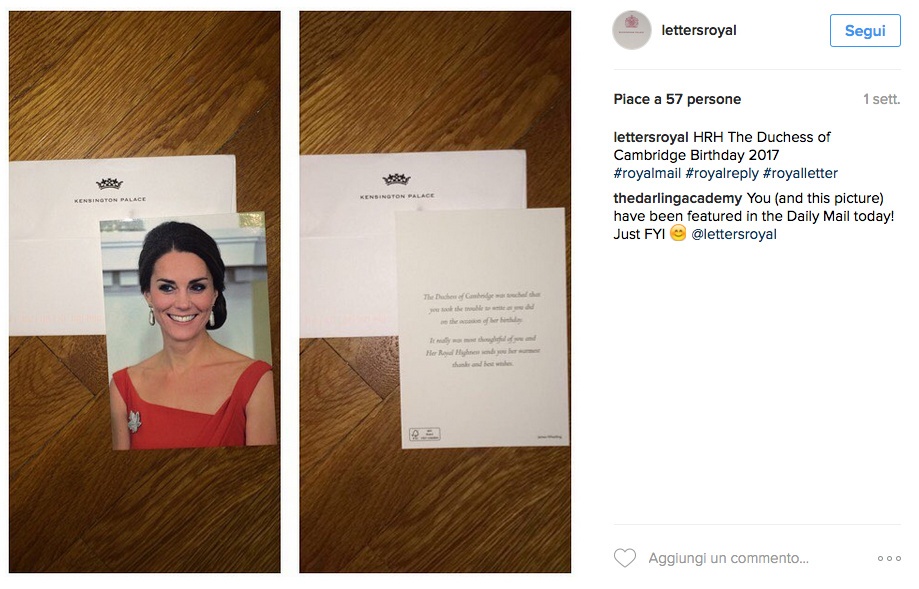
Task: Click the left Kensington Palace envelope crest
Action: click(x=110, y=184)
